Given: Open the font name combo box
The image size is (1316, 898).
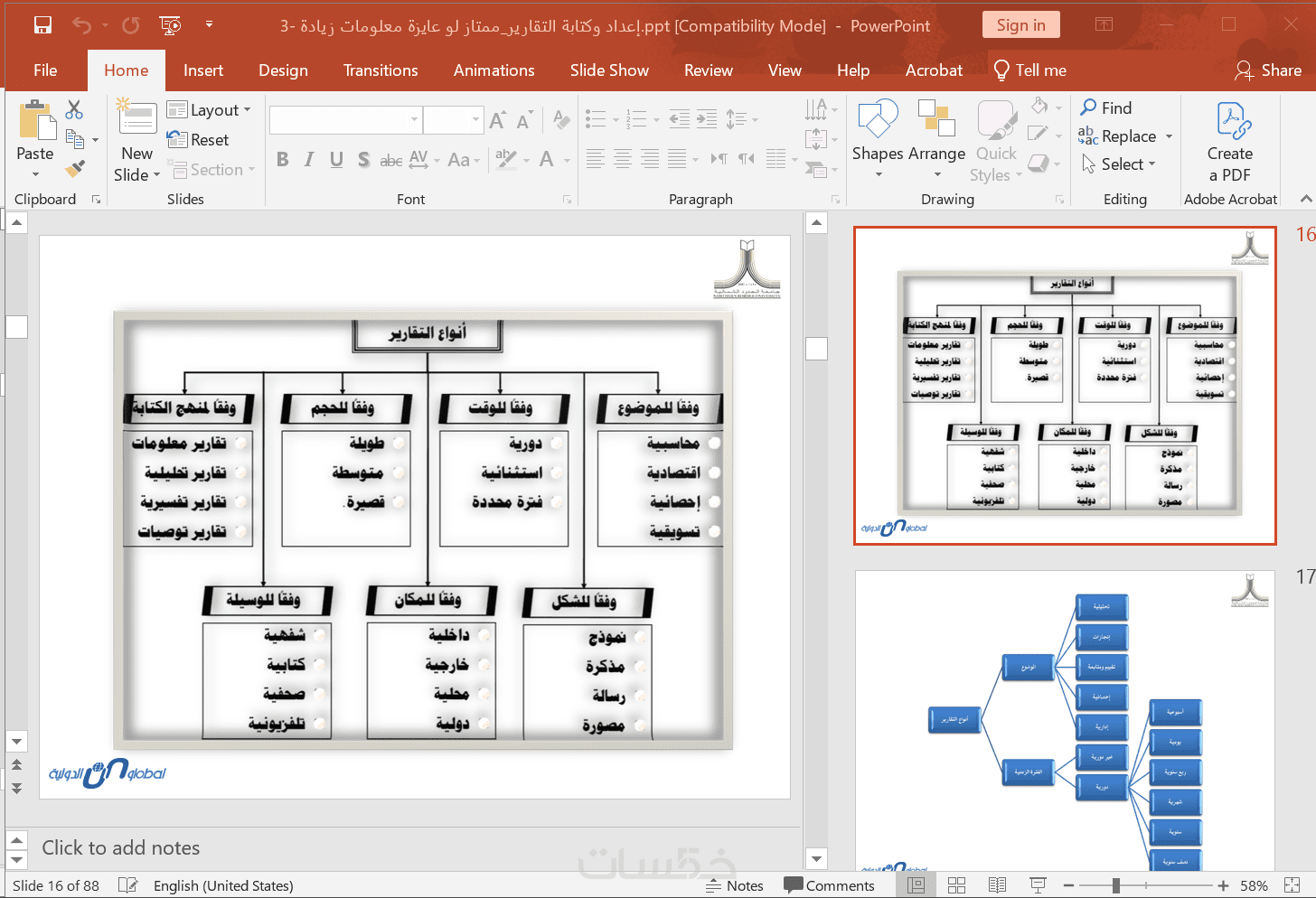Looking at the screenshot, I should pyautogui.click(x=345, y=119).
